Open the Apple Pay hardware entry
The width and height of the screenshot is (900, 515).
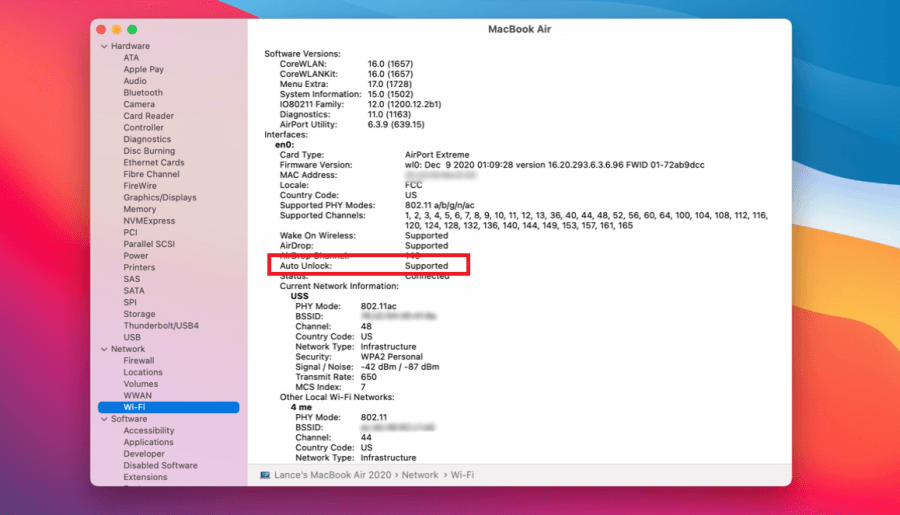tap(143, 69)
